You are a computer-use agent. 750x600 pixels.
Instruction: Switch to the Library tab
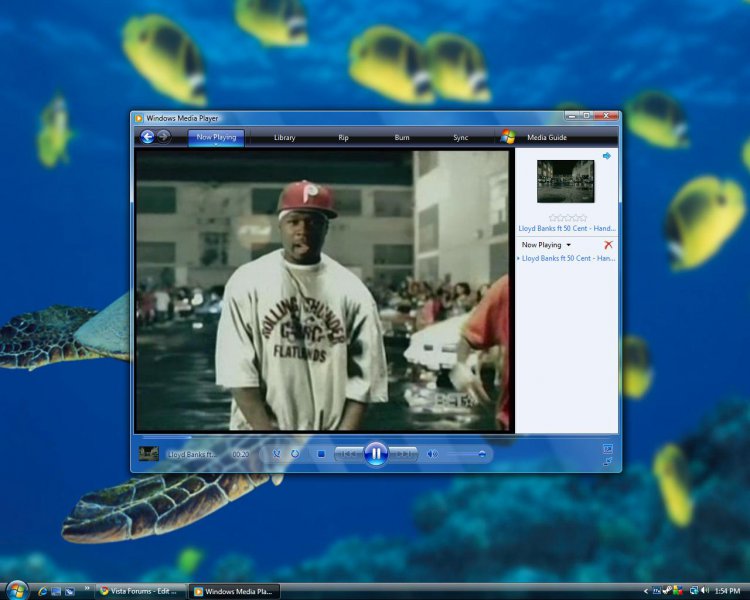285,137
